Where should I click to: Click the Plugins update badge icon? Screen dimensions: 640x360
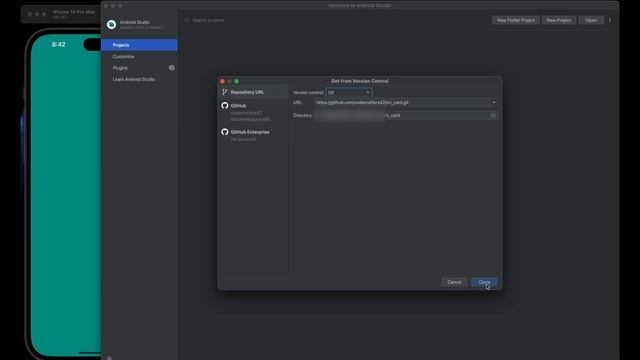pyautogui.click(x=172, y=68)
